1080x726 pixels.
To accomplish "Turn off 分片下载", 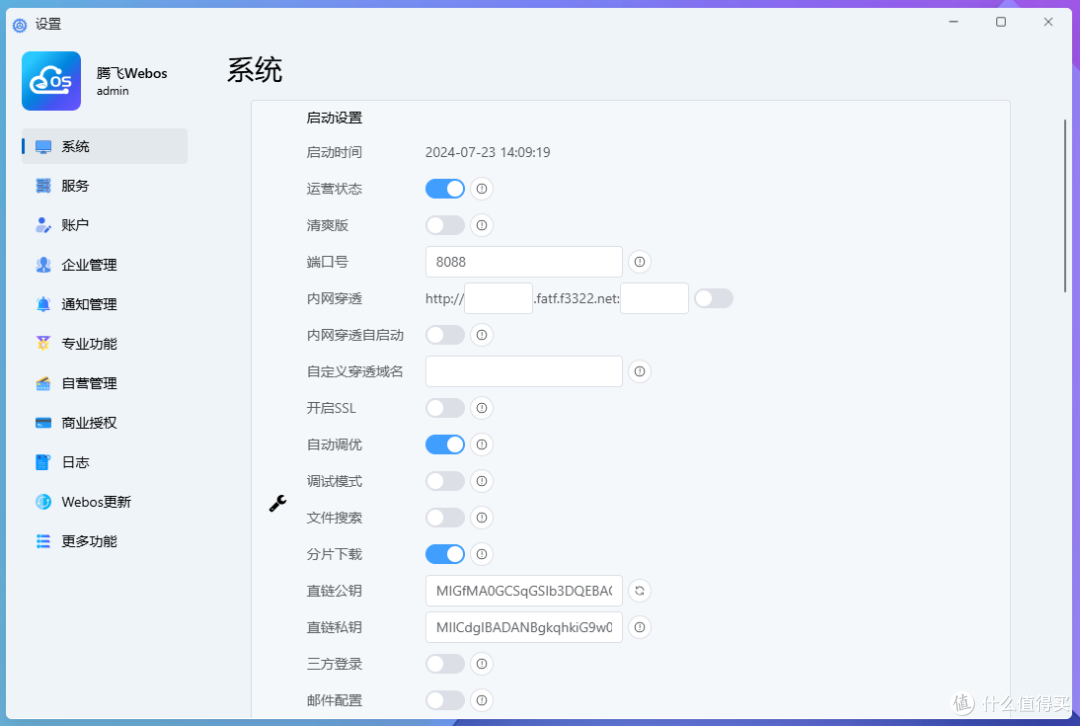I will coord(444,554).
